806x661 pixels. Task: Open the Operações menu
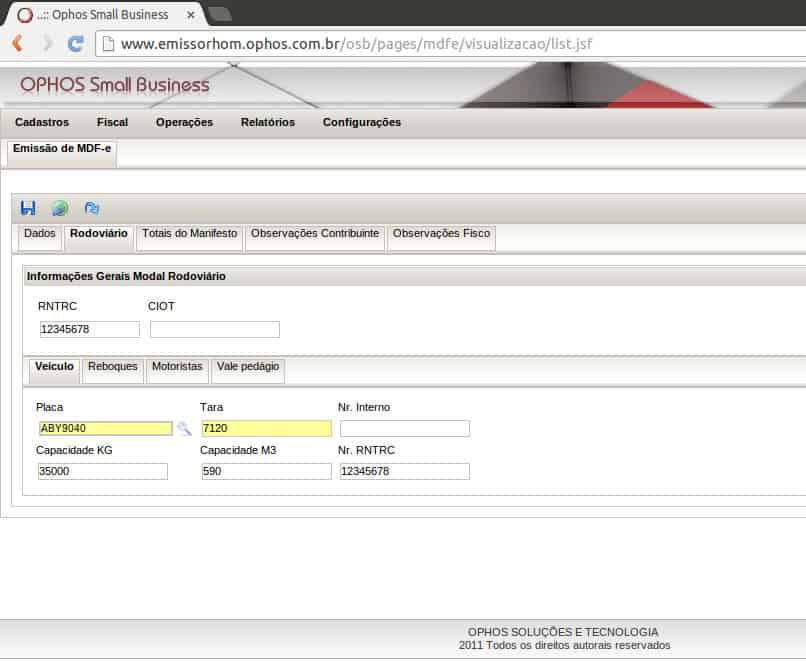coord(185,122)
